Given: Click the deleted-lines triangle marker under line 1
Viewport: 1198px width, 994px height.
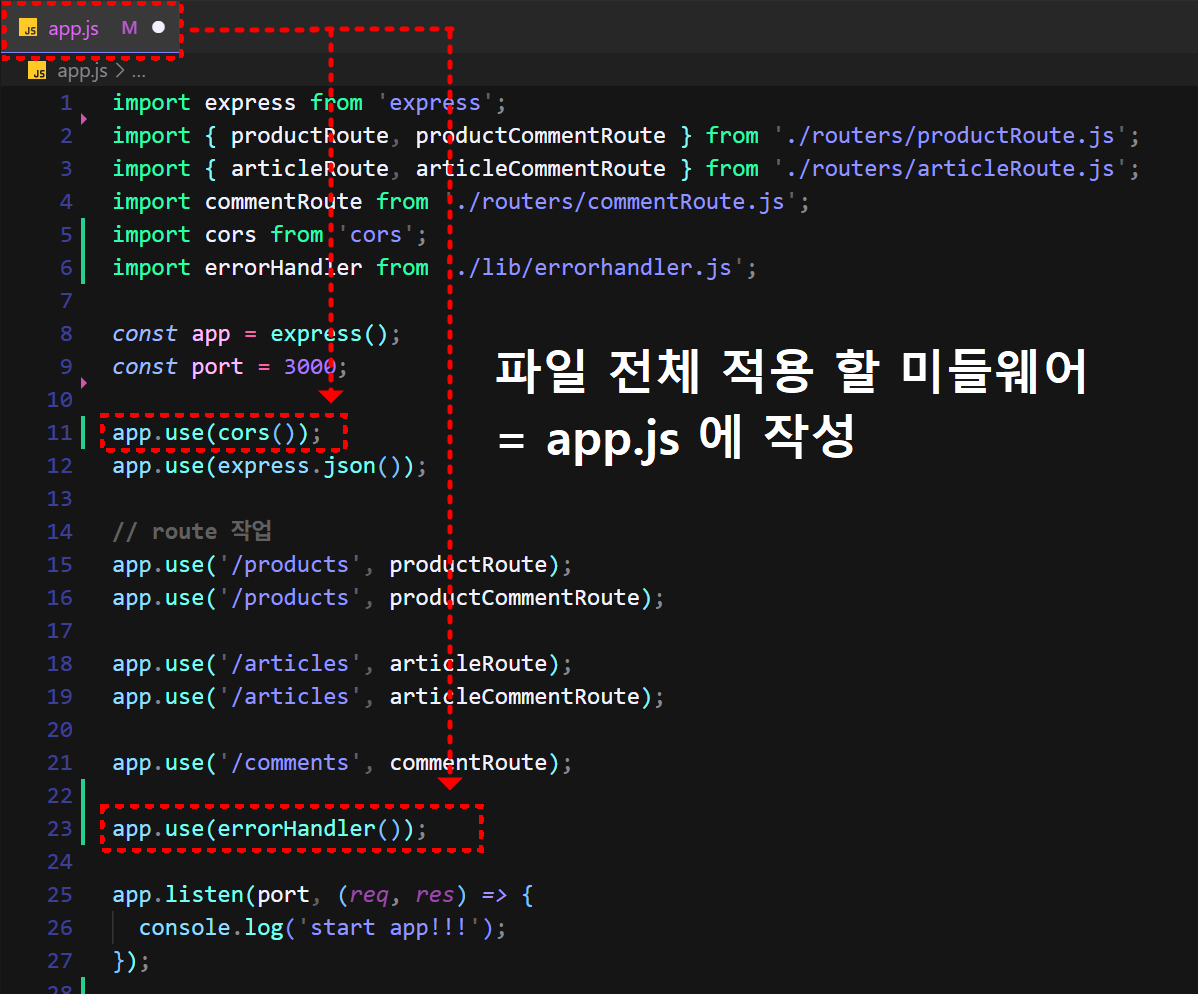Looking at the screenshot, I should [x=83, y=119].
